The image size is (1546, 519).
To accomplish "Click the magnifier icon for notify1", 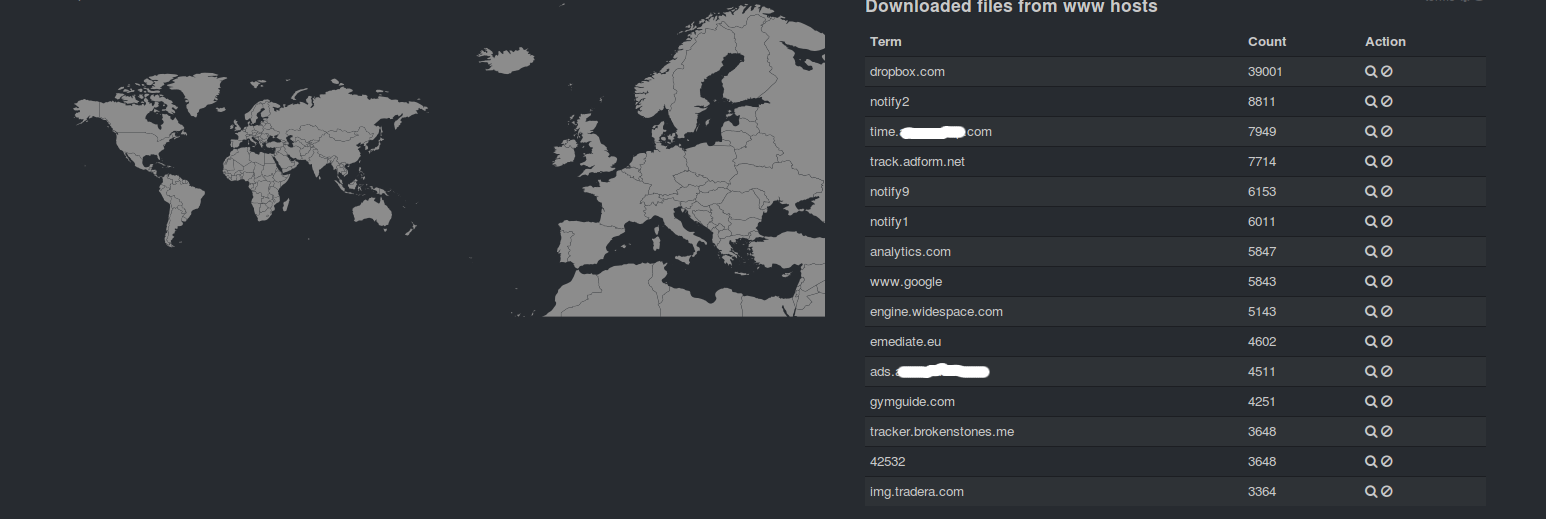I will (x=1371, y=222).
